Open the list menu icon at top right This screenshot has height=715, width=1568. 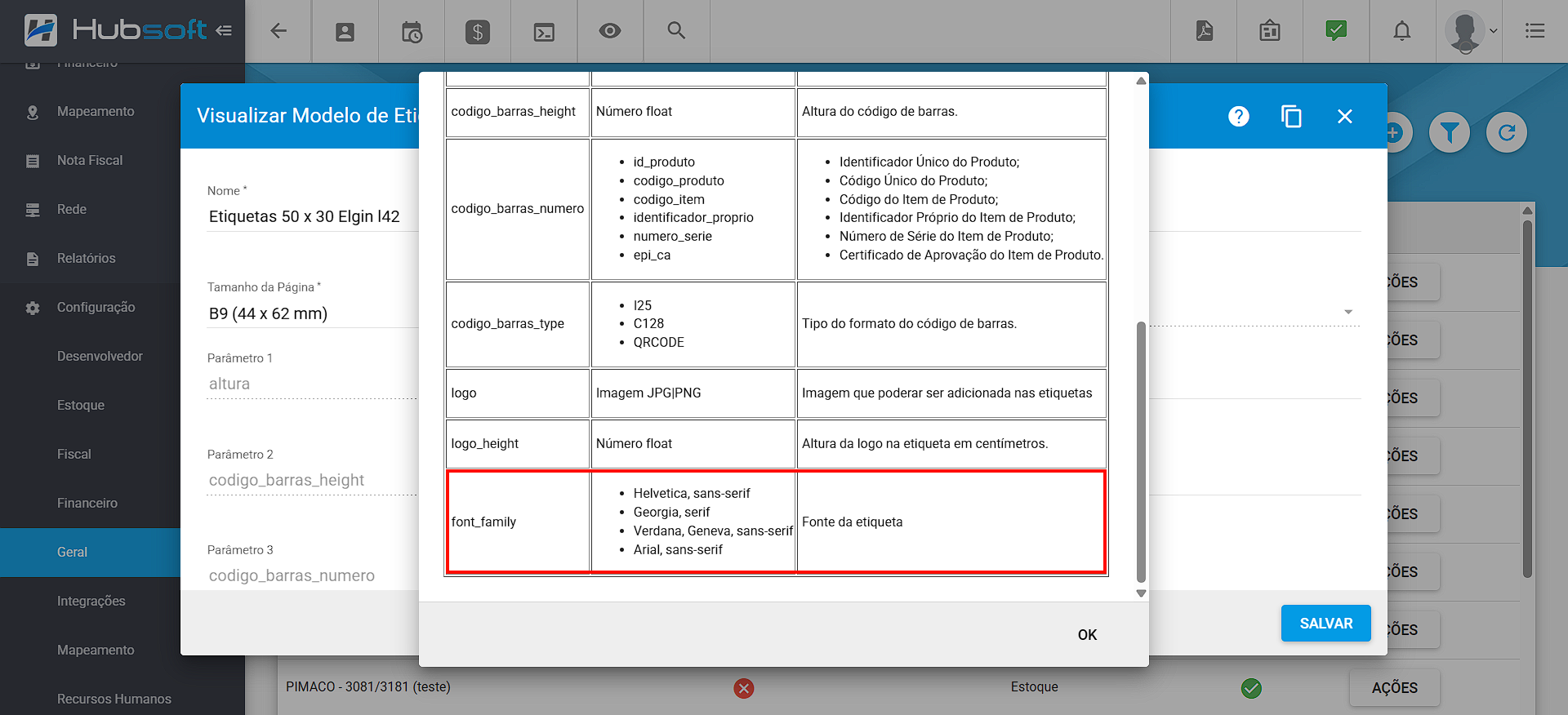[1535, 31]
